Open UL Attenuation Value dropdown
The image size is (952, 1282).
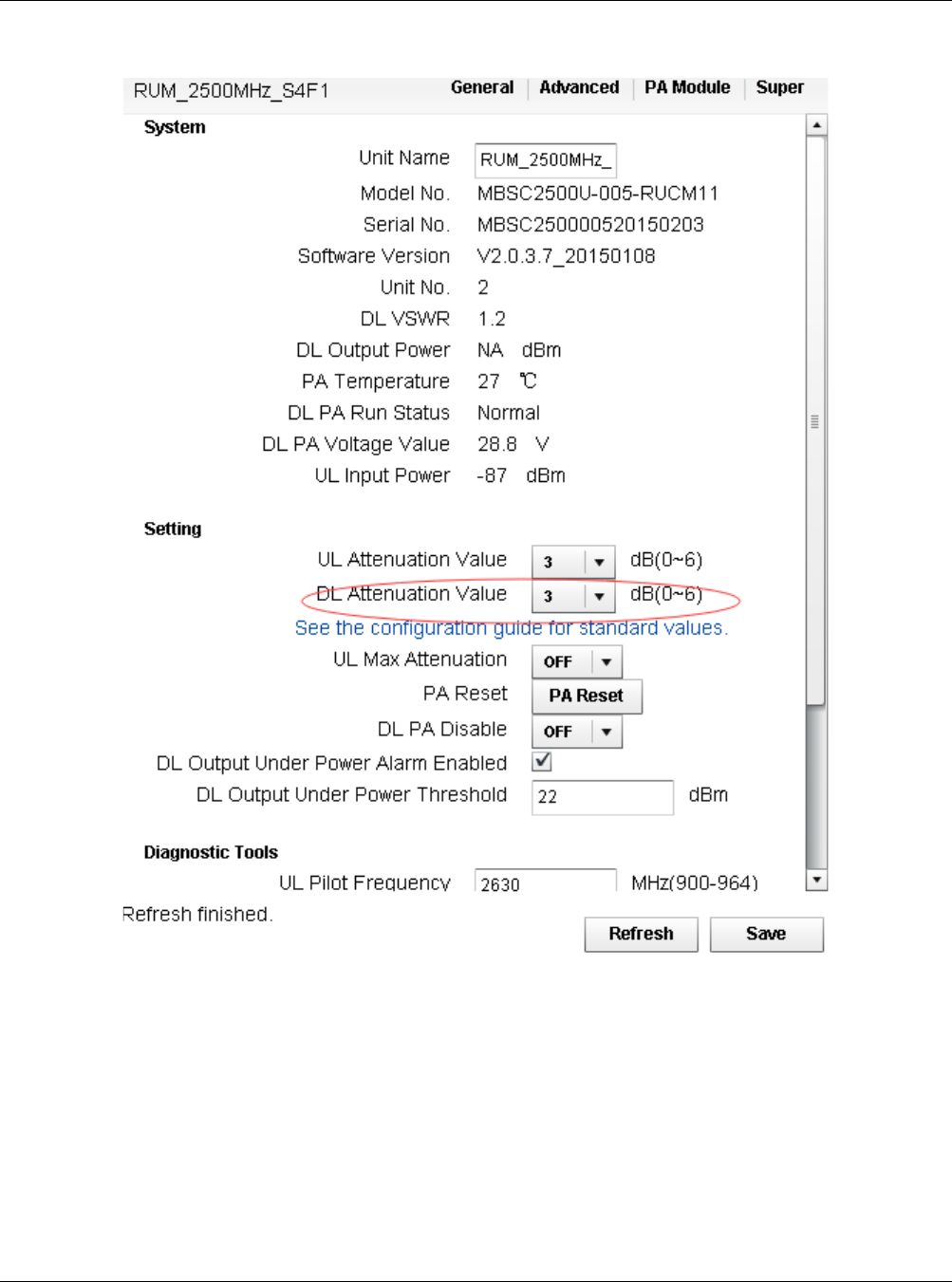[x=573, y=563]
